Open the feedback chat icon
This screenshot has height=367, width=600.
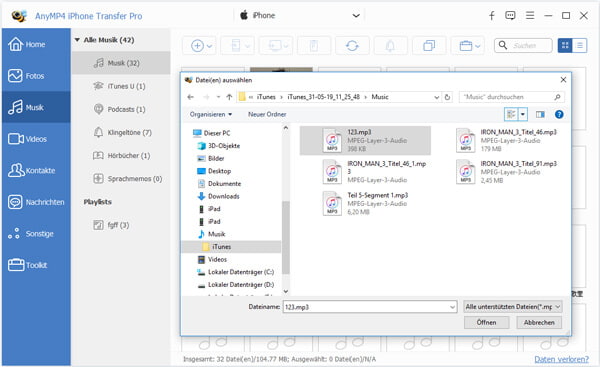510,15
